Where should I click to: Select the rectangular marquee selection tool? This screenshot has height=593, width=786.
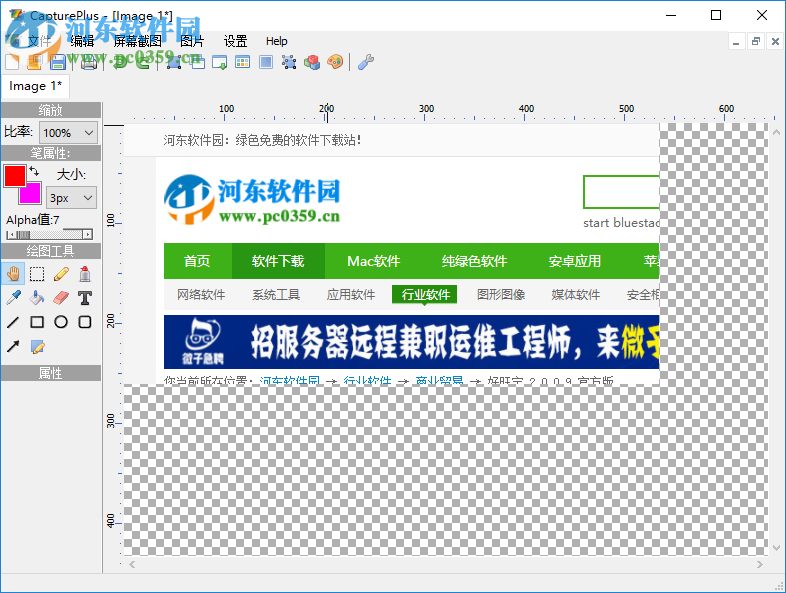click(37, 274)
